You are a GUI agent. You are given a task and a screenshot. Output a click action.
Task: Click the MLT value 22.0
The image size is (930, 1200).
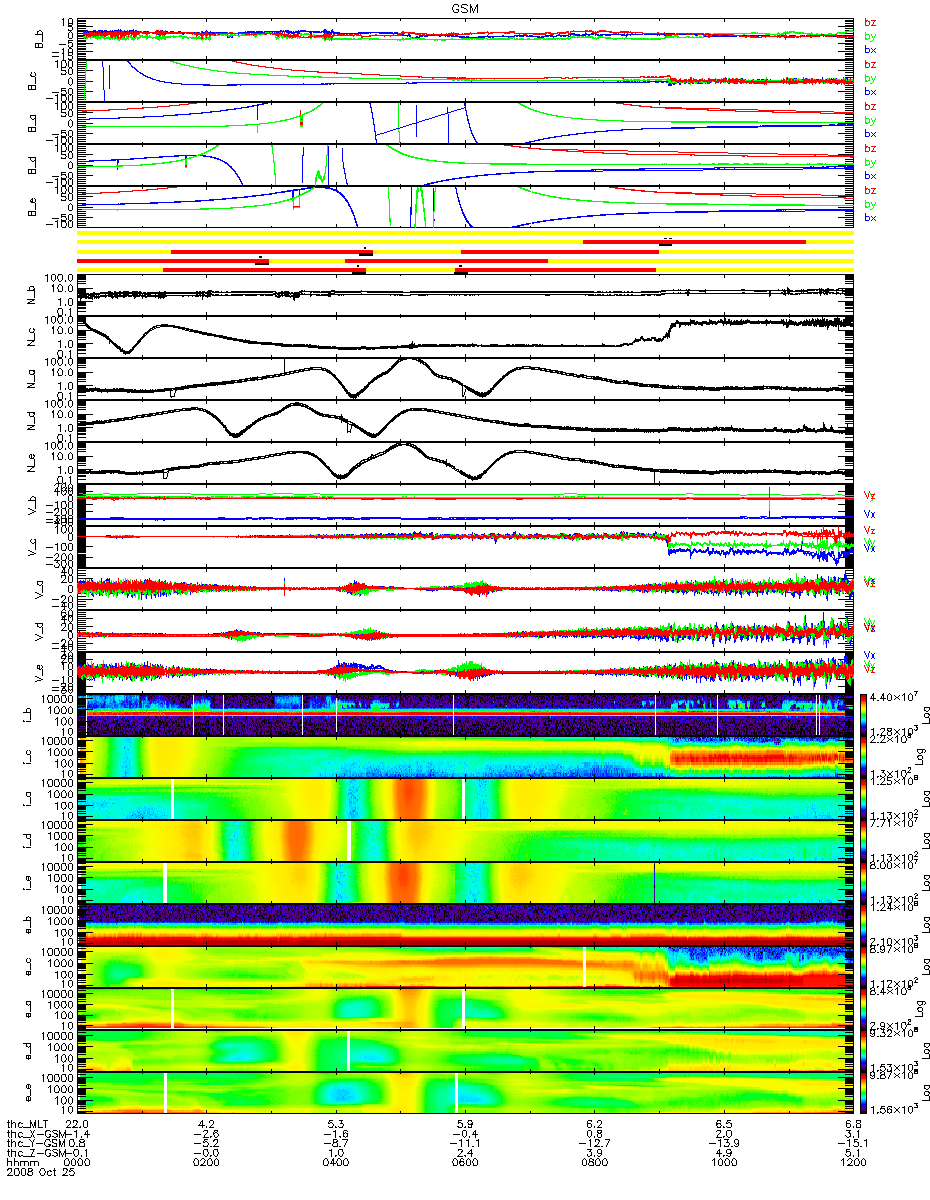pos(78,1126)
